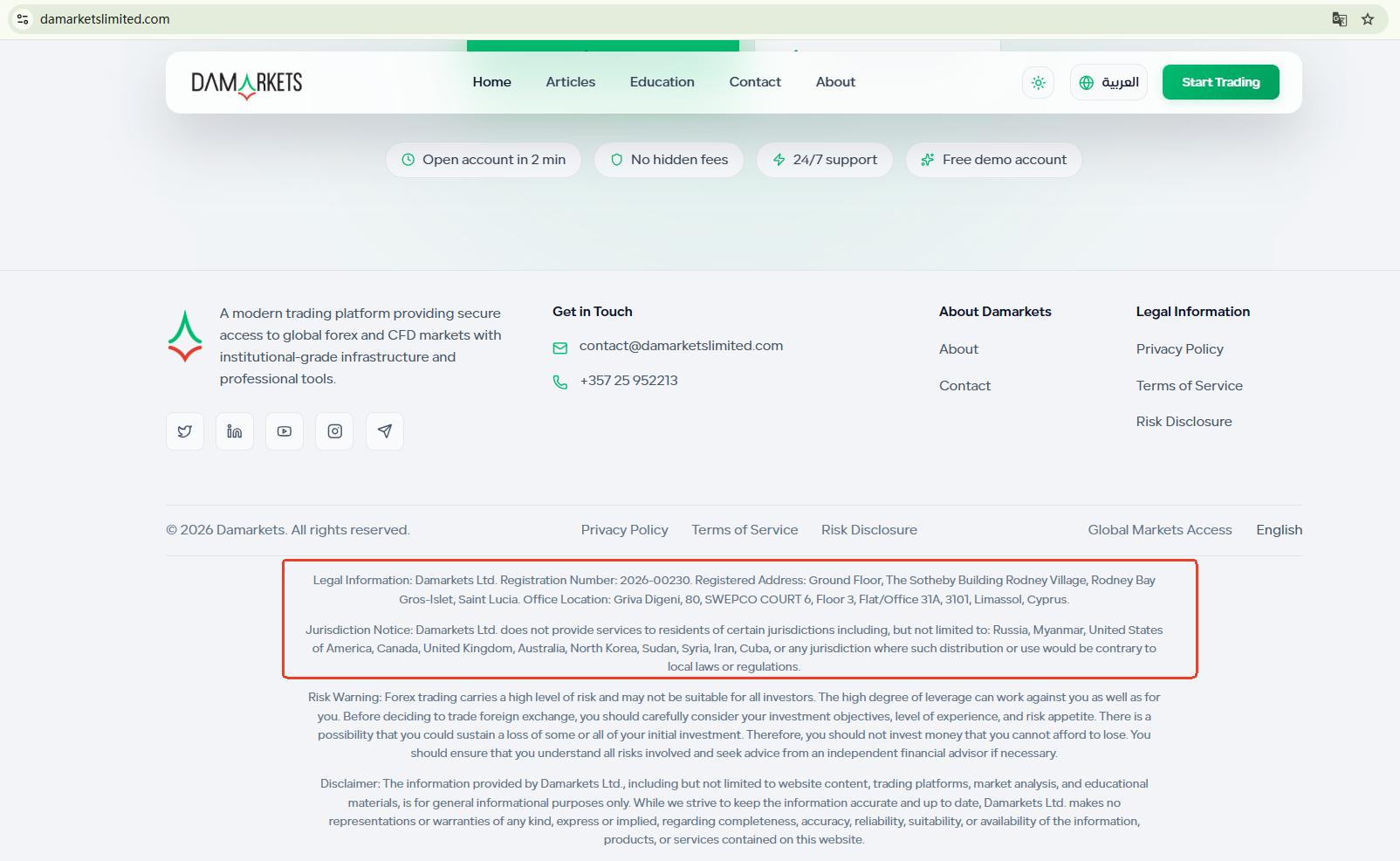Click the Damarkets logo in the header
This screenshot has width=1400, height=861.
tap(247, 84)
